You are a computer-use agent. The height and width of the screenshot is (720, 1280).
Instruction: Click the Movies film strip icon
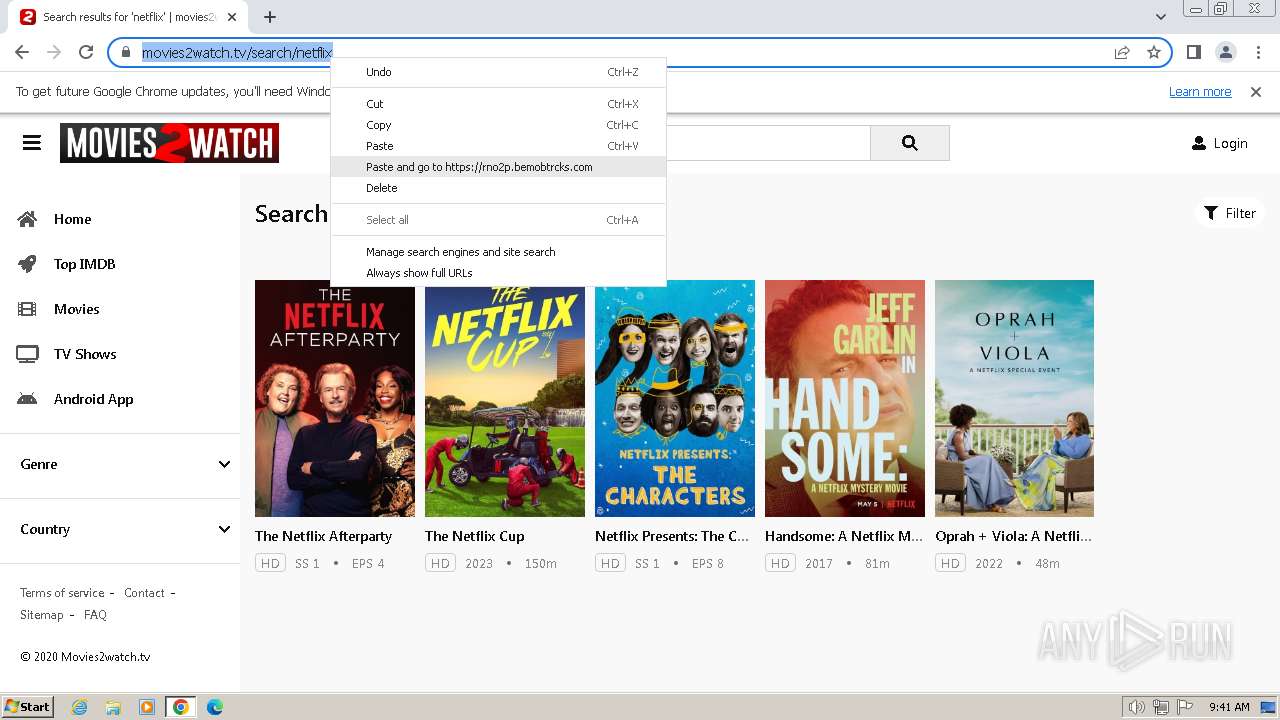tap(27, 309)
